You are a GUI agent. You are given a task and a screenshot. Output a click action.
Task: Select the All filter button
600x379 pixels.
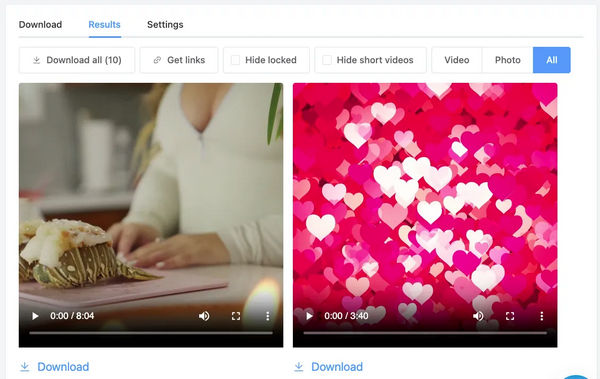(551, 60)
